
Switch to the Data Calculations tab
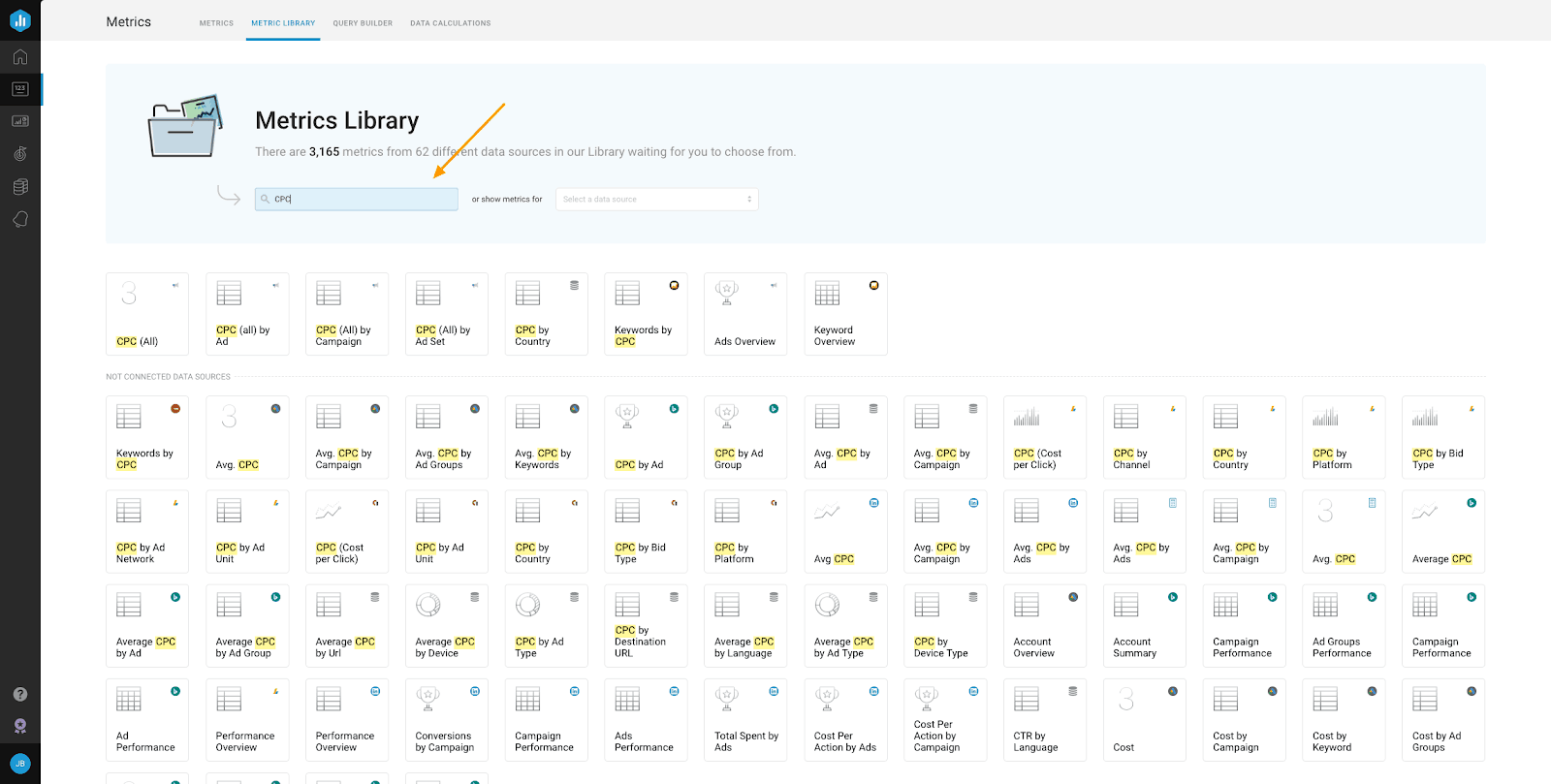tap(450, 23)
